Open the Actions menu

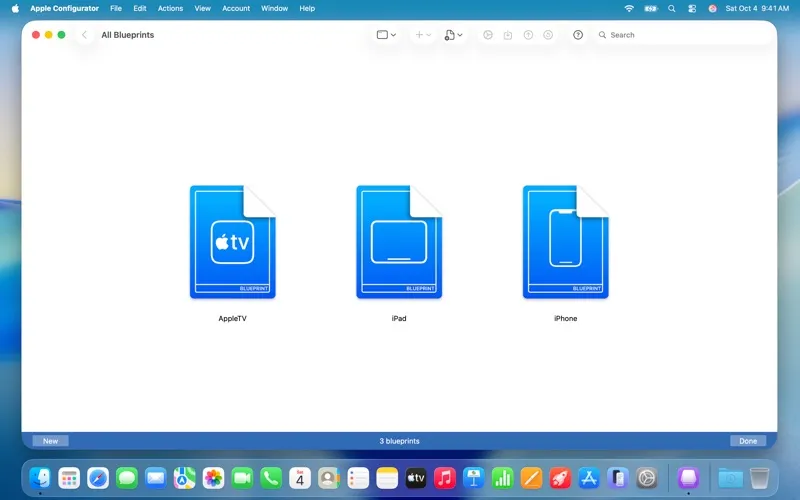point(170,8)
